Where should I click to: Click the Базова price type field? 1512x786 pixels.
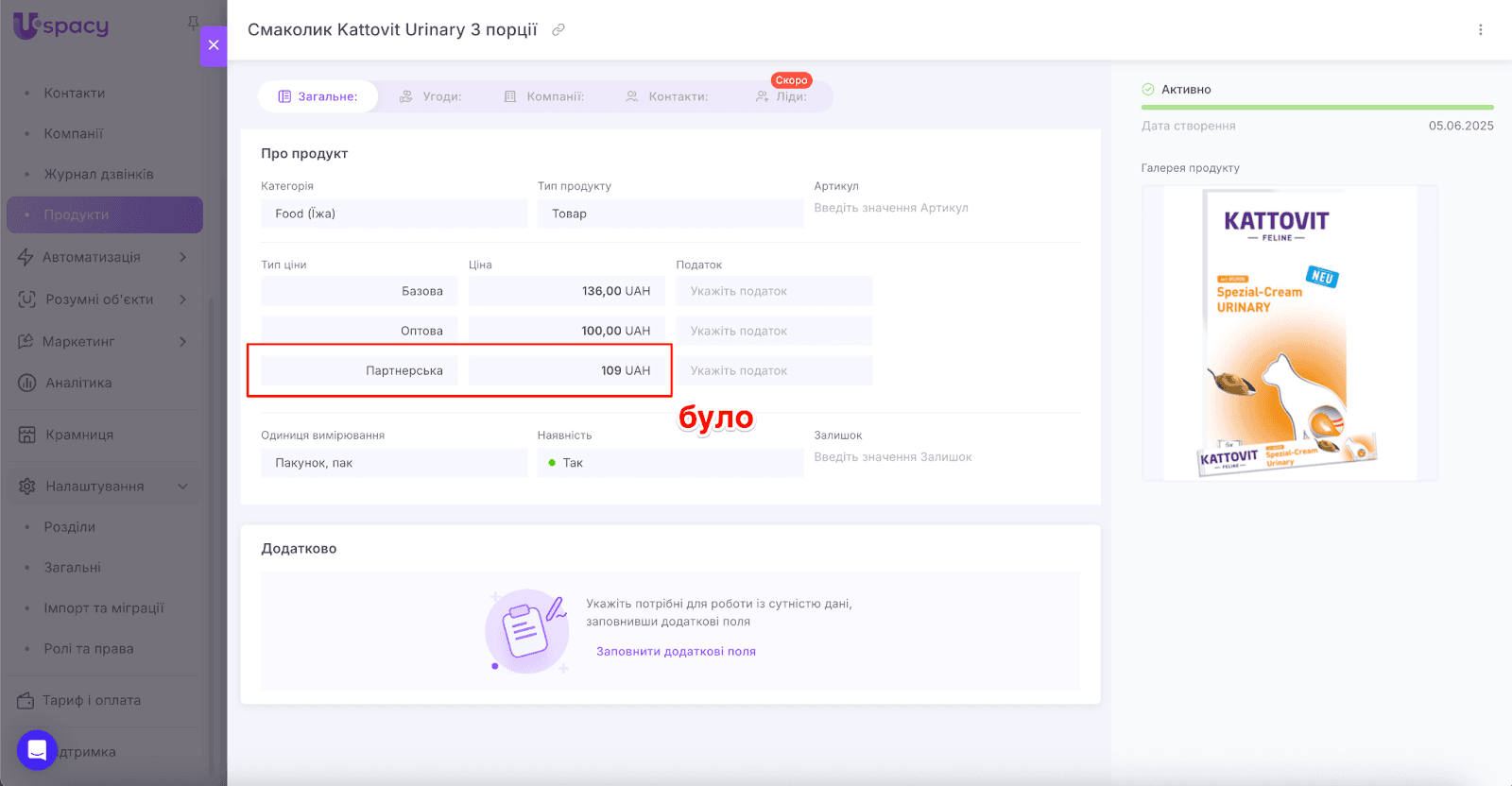(359, 291)
